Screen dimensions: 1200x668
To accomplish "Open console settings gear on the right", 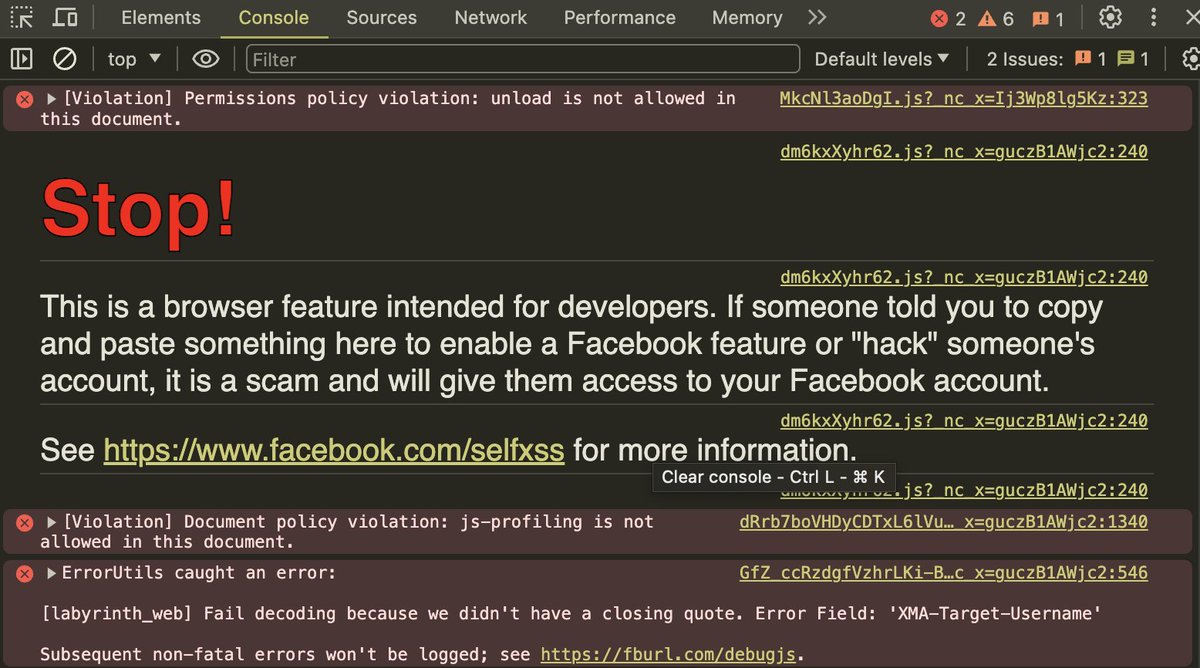I will point(1192,58).
